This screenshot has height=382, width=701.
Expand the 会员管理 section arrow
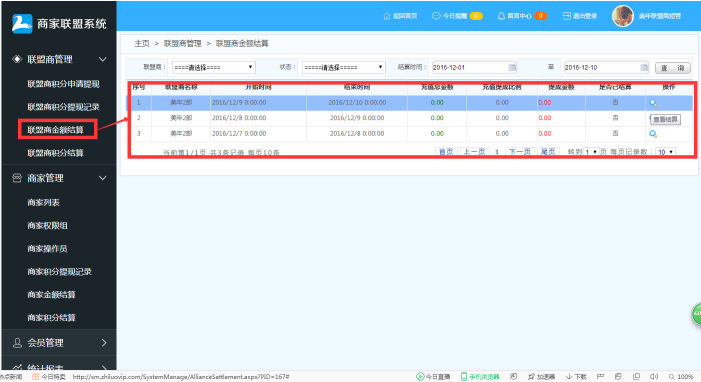(x=104, y=343)
